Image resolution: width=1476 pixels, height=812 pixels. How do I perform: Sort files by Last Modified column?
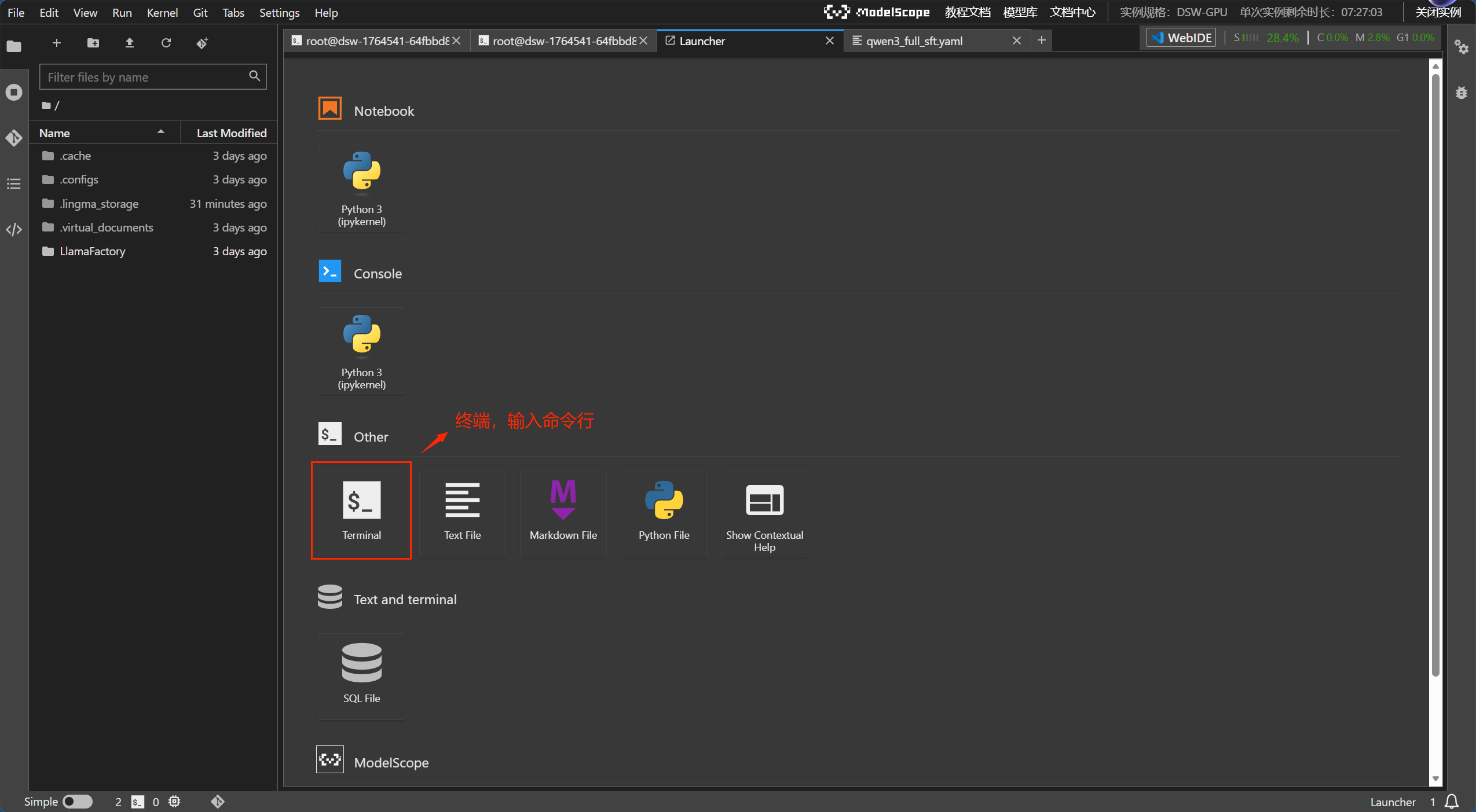point(231,133)
